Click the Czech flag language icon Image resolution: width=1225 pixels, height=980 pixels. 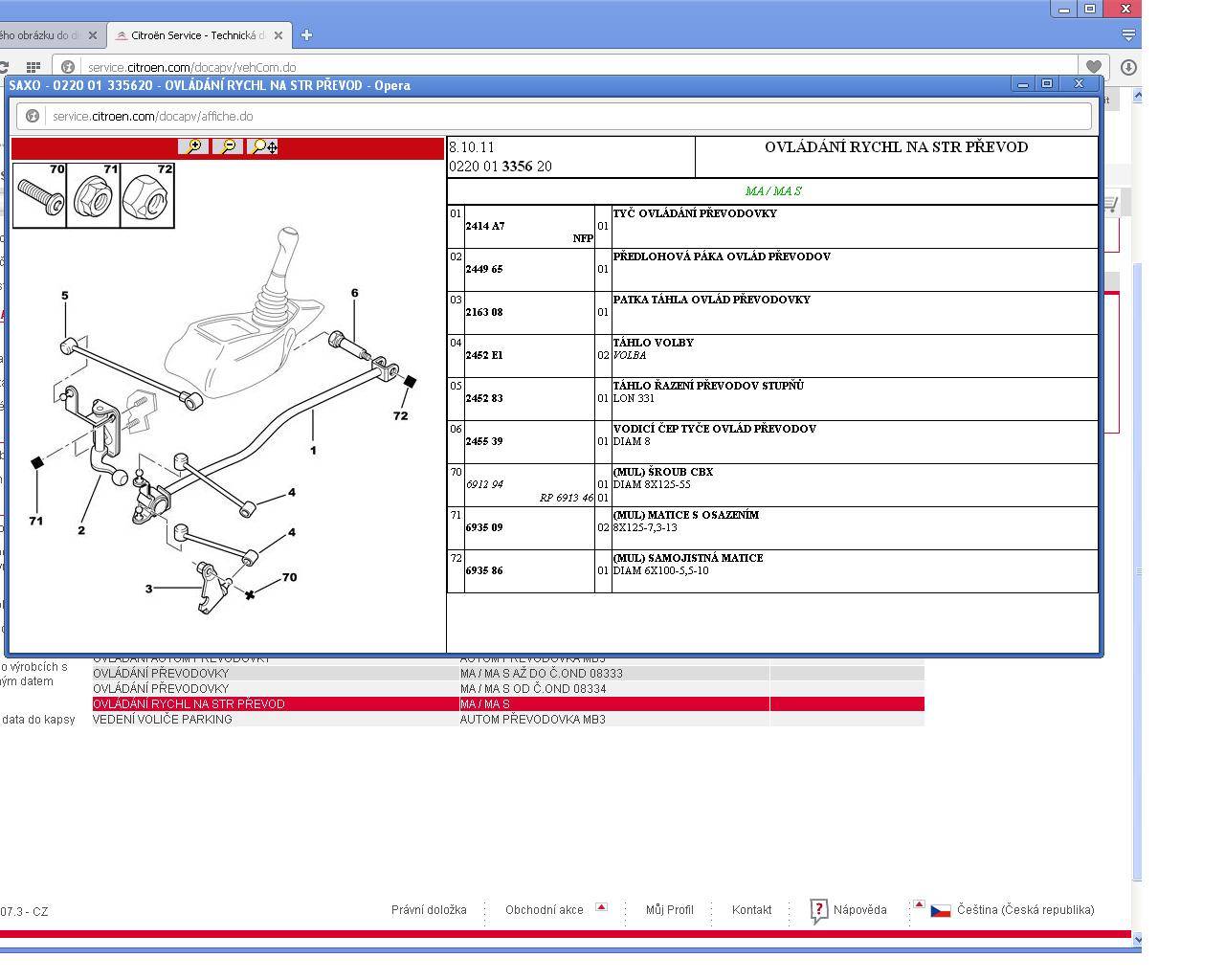pos(941,911)
